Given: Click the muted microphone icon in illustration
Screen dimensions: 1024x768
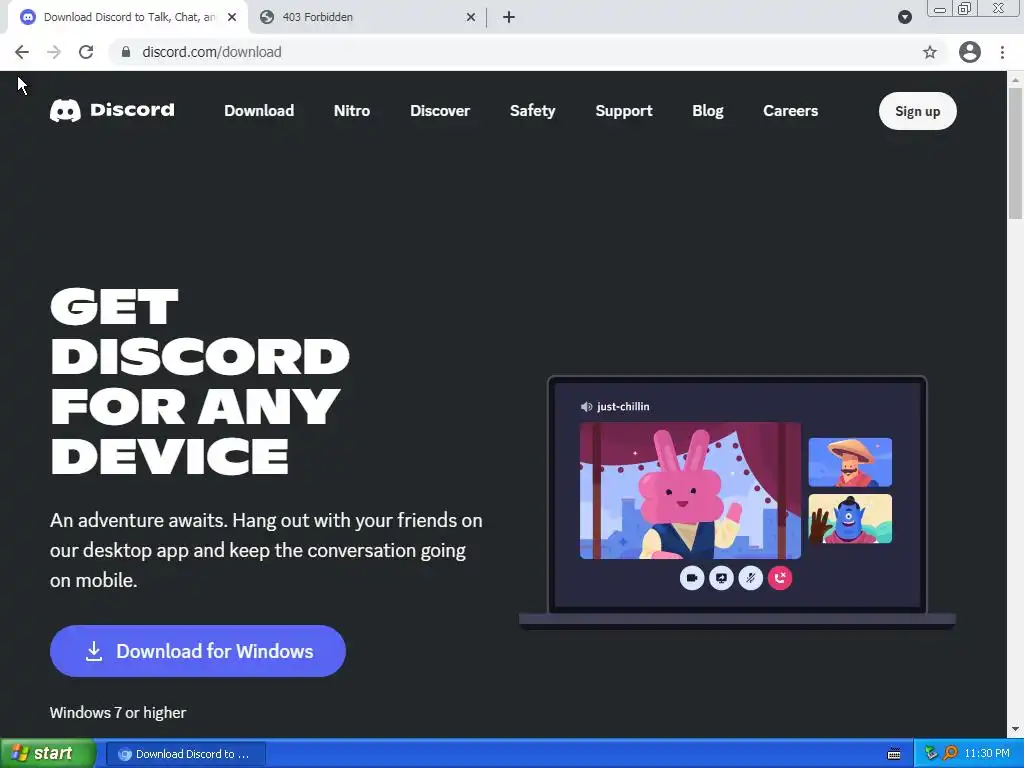Looking at the screenshot, I should coord(750,578).
